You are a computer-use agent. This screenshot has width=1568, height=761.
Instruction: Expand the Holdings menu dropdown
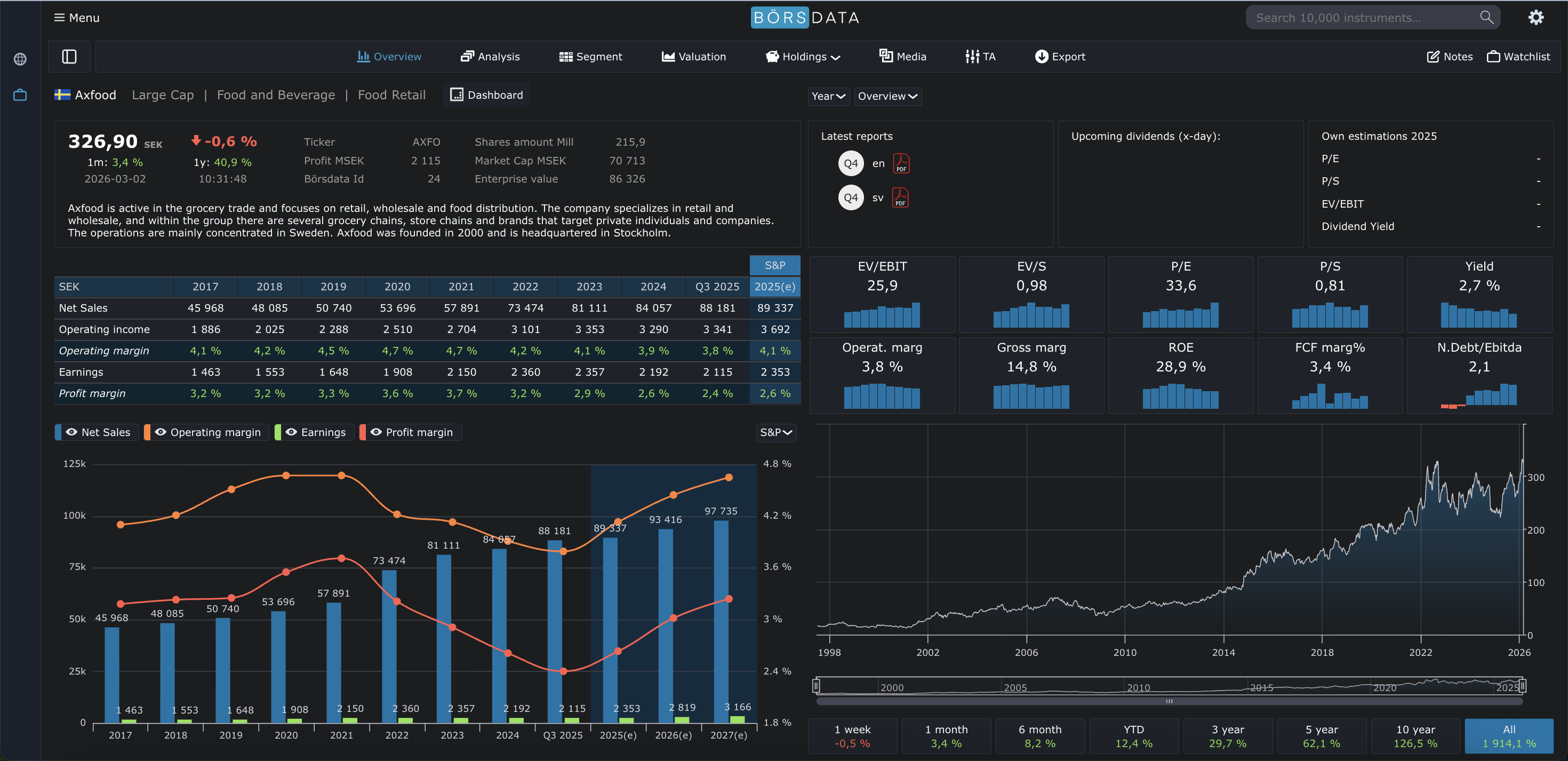(x=803, y=57)
